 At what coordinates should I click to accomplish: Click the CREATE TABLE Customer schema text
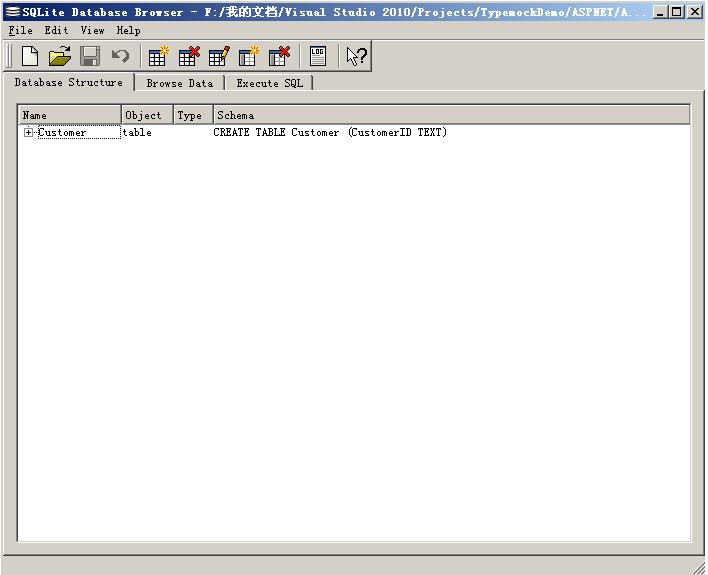(330, 132)
